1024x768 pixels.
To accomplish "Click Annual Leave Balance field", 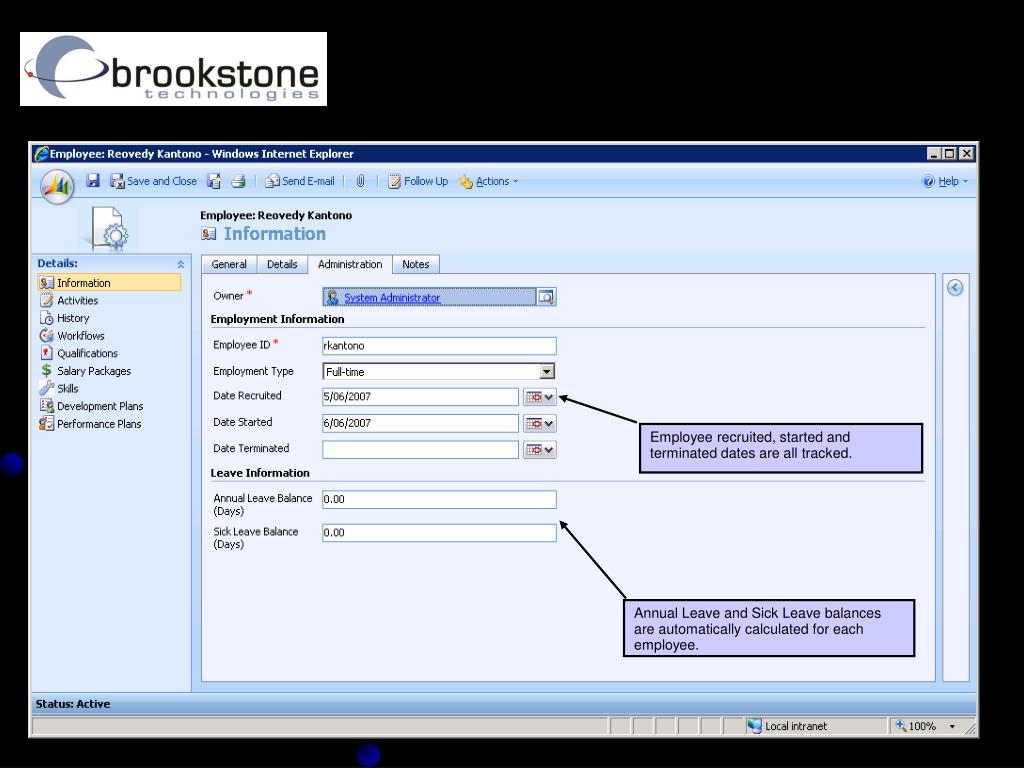I will (x=439, y=499).
